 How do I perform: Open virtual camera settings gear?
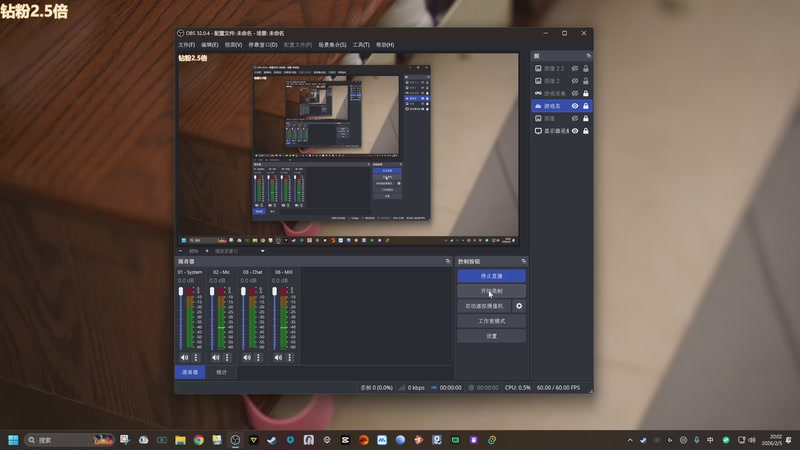coord(518,305)
